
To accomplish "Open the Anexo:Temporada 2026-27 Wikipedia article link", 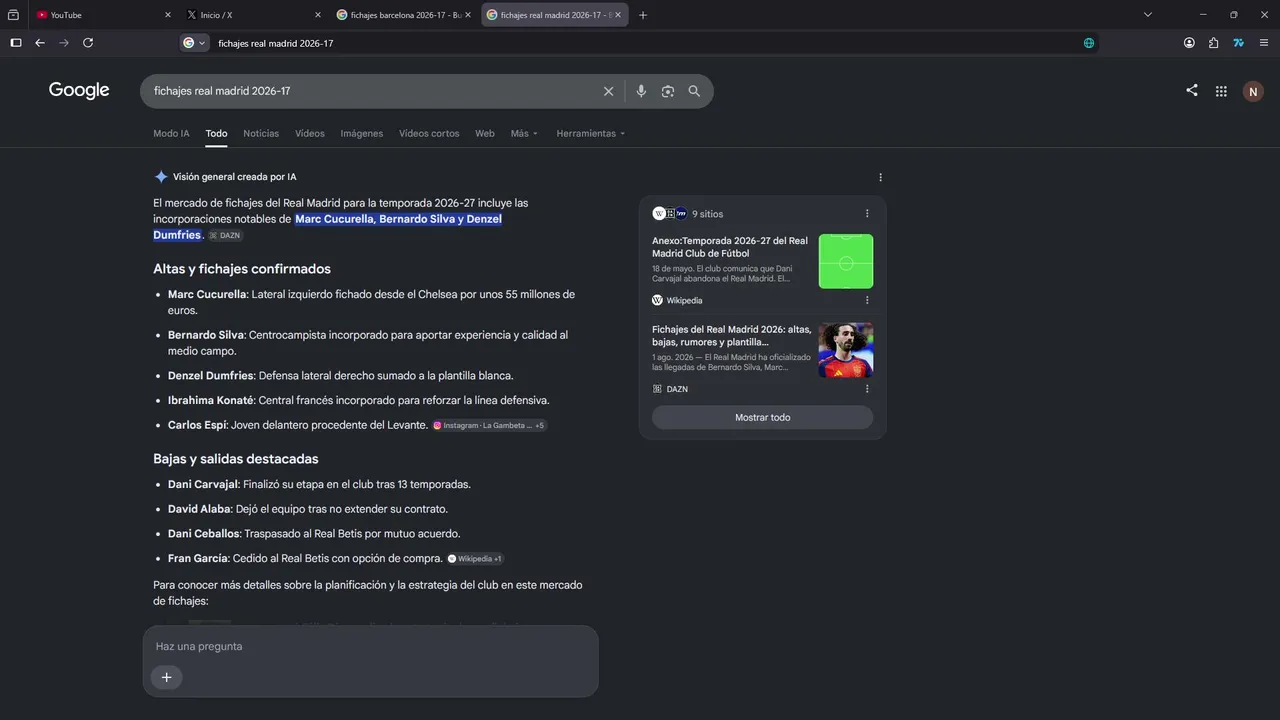I will click(x=730, y=247).
